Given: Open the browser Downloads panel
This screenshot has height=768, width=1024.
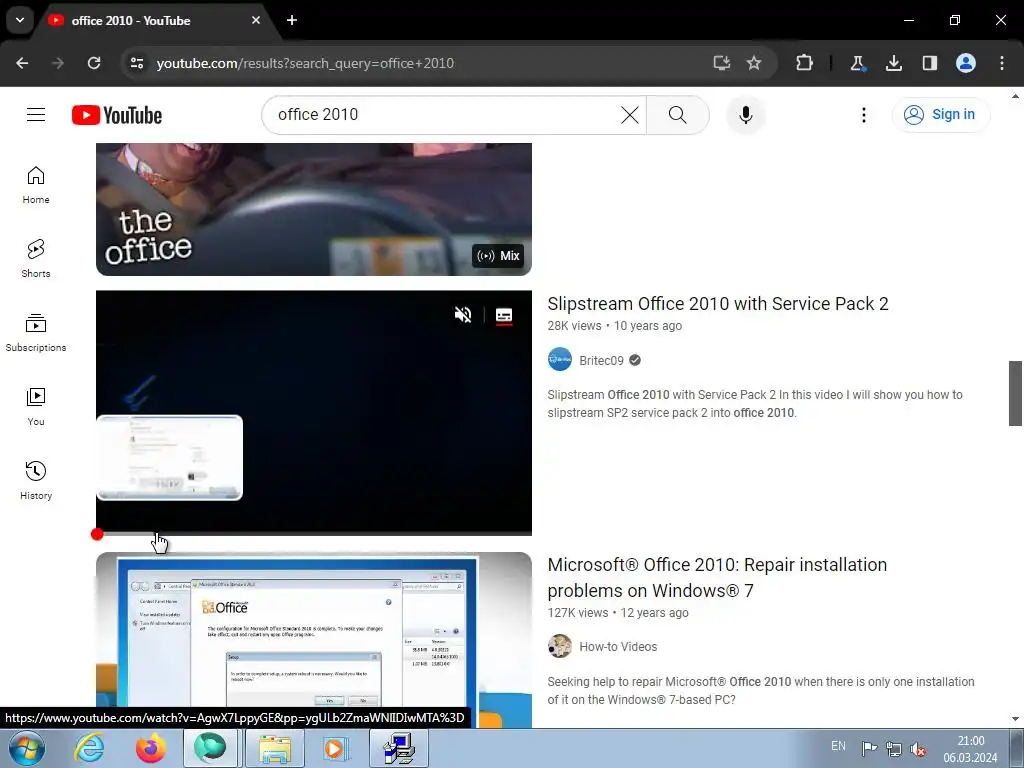Looking at the screenshot, I should click(x=894, y=63).
